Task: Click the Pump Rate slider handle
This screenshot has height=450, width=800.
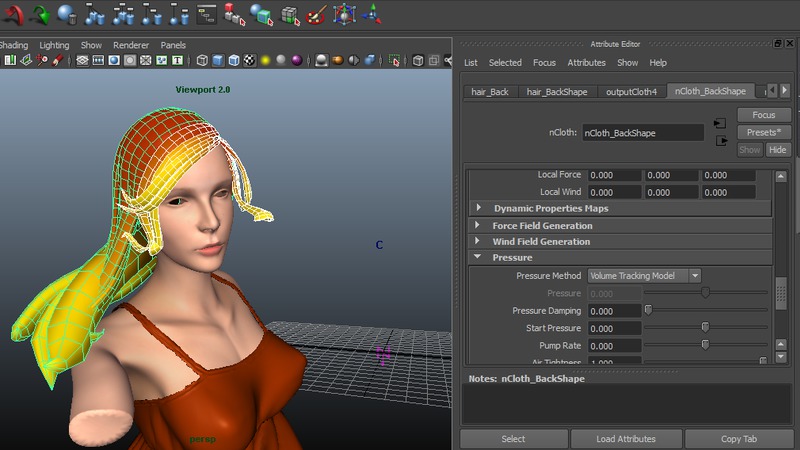Action: tap(705, 345)
